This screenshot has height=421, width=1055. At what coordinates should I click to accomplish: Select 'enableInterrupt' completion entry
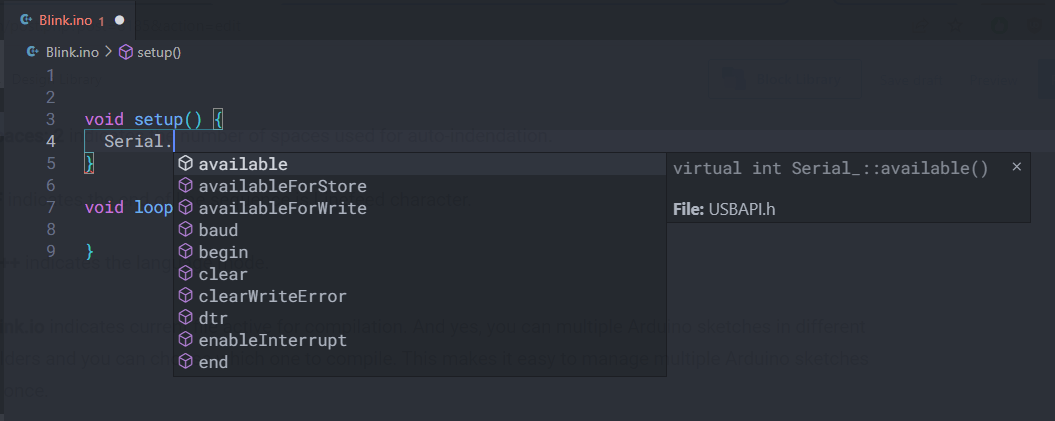(x=420, y=340)
